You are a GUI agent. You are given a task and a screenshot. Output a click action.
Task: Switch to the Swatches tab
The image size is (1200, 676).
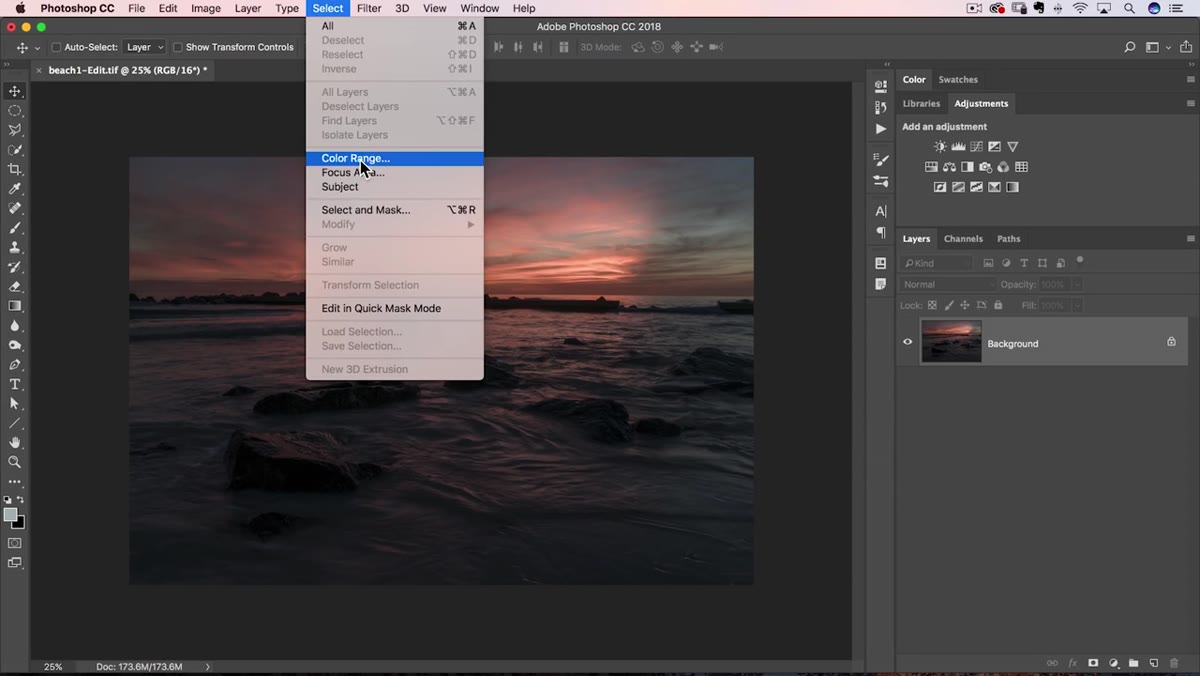pyautogui.click(x=958, y=79)
